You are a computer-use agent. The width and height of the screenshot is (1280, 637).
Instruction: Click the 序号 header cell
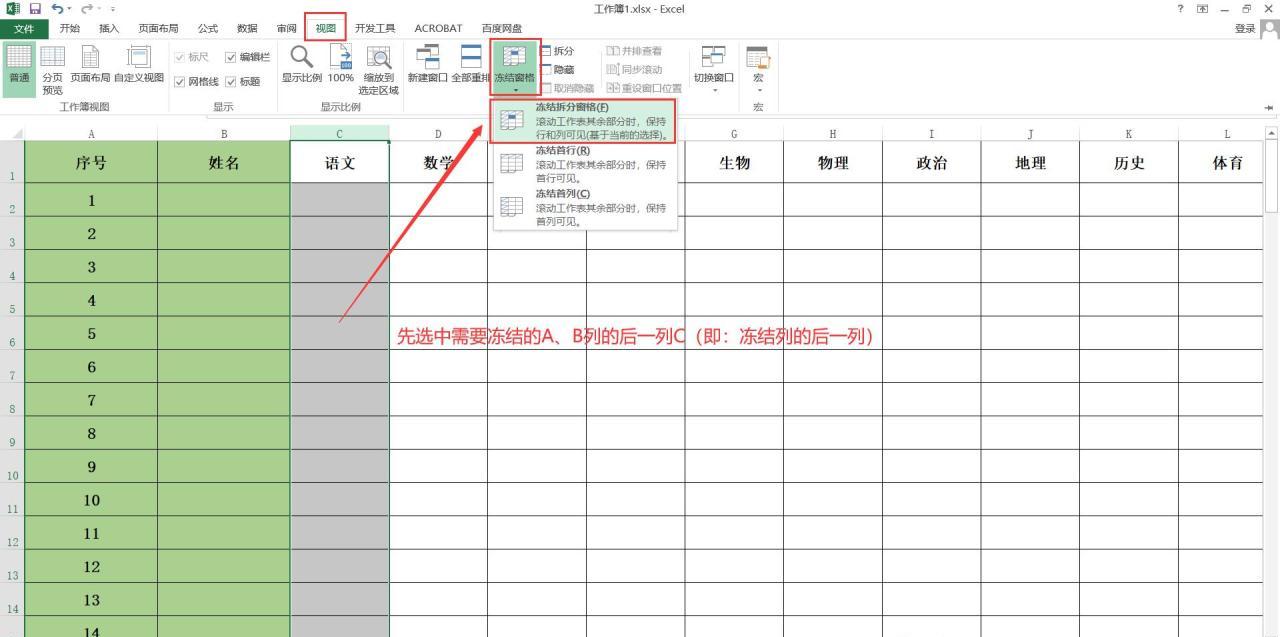click(x=91, y=162)
